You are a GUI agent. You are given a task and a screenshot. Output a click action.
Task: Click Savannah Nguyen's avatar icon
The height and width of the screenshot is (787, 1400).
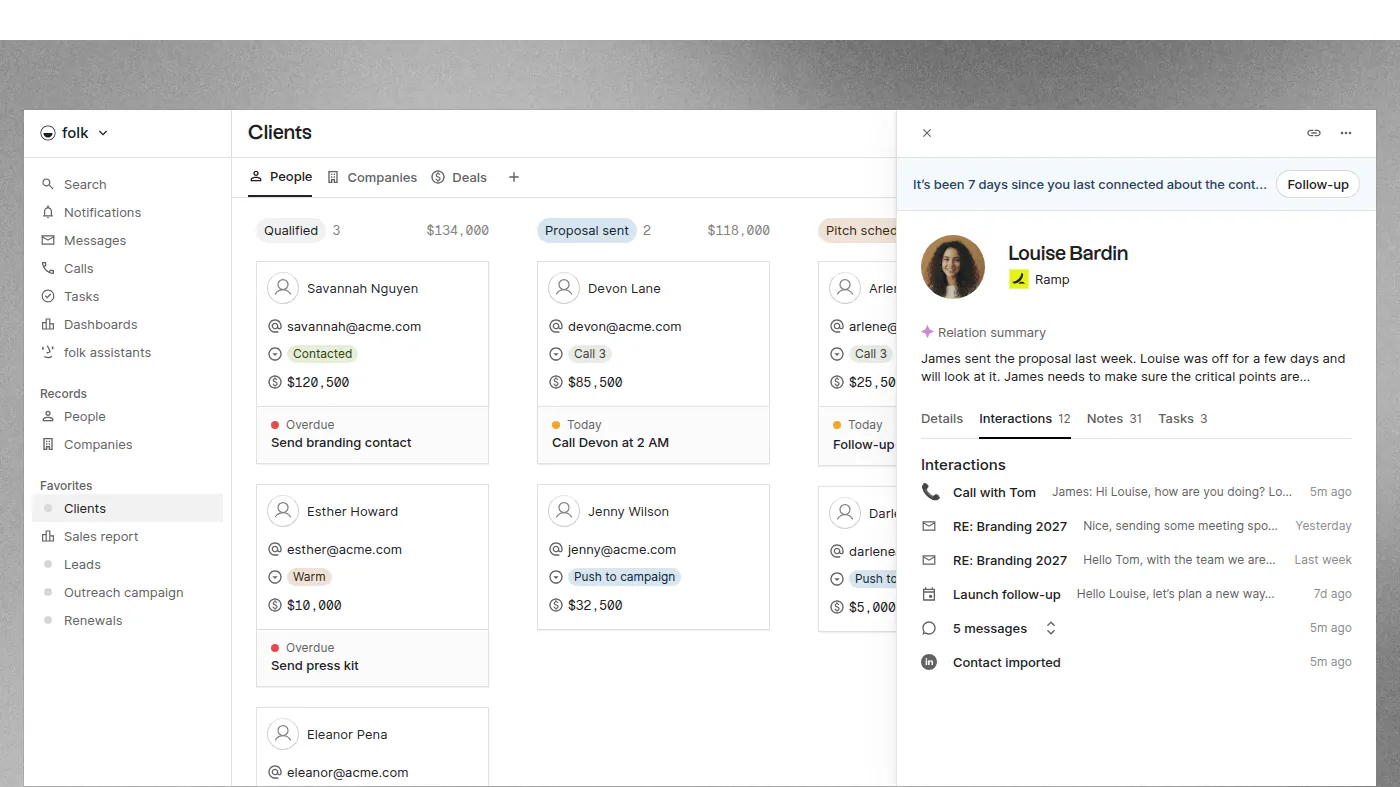coord(284,288)
